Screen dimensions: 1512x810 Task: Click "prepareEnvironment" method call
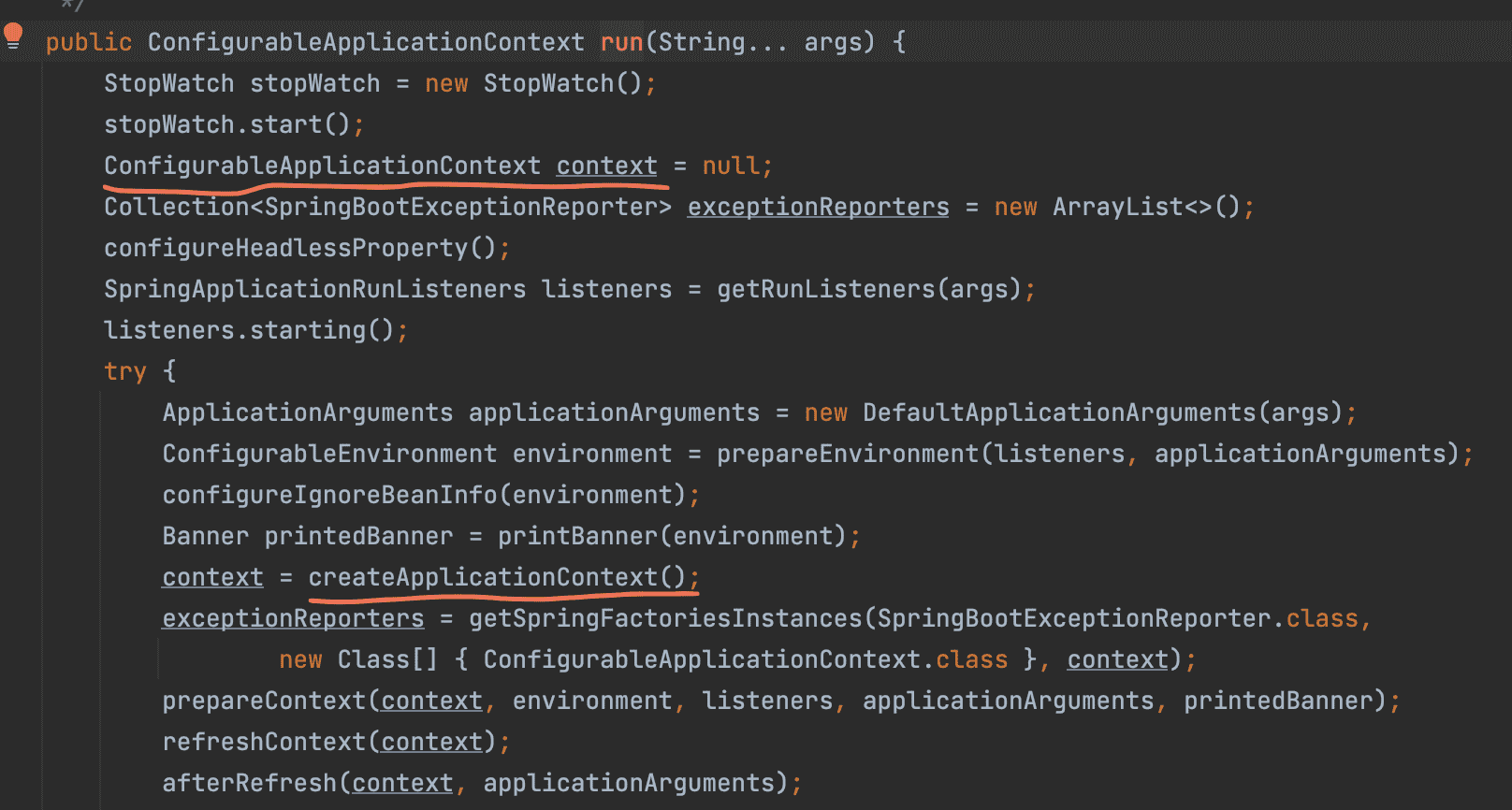[848, 454]
